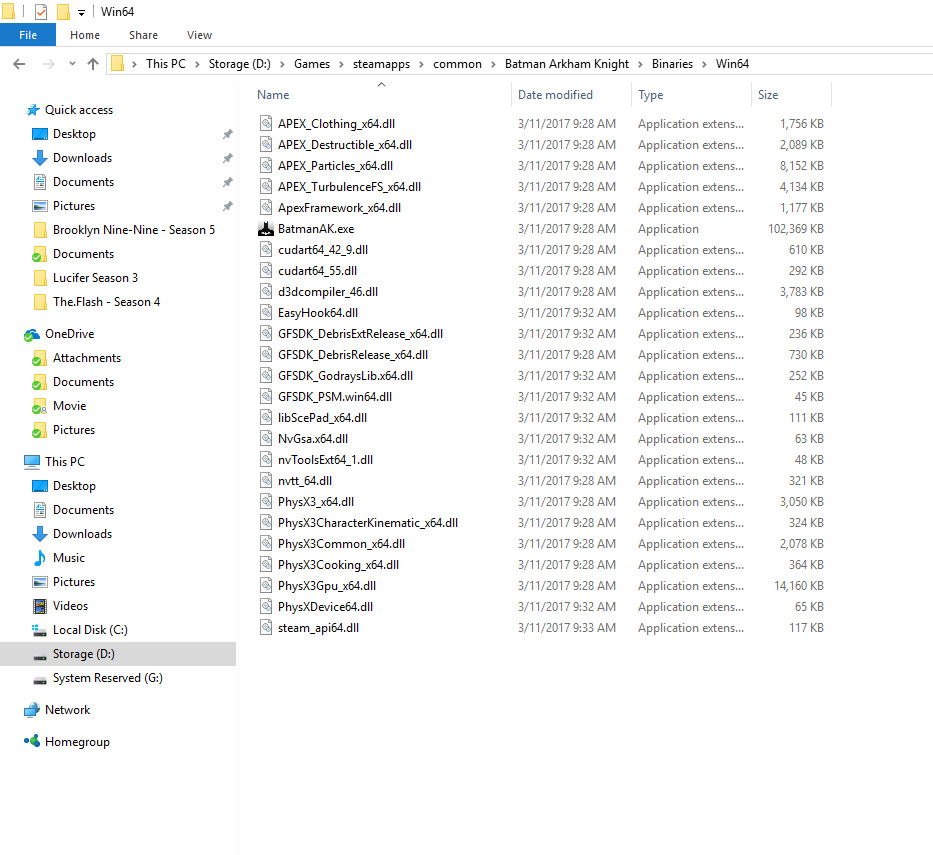Click the Properties icon in title bar
Image resolution: width=933 pixels, height=855 pixels.
[x=41, y=12]
